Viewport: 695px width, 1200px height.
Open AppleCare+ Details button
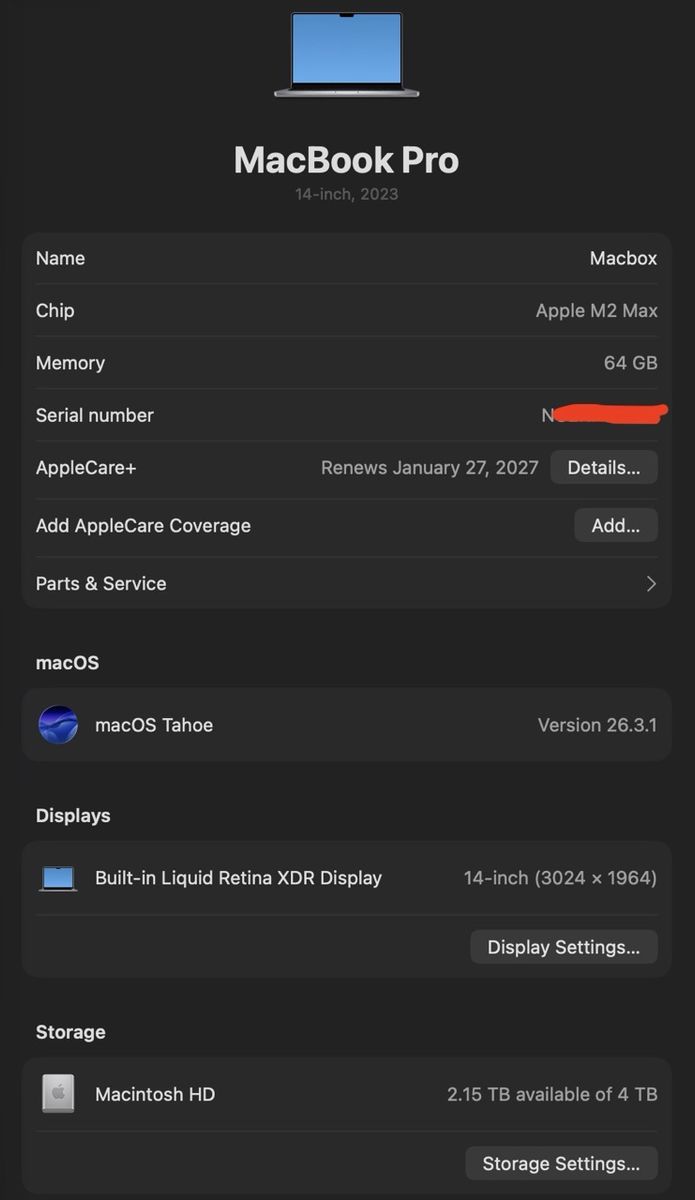tap(603, 468)
